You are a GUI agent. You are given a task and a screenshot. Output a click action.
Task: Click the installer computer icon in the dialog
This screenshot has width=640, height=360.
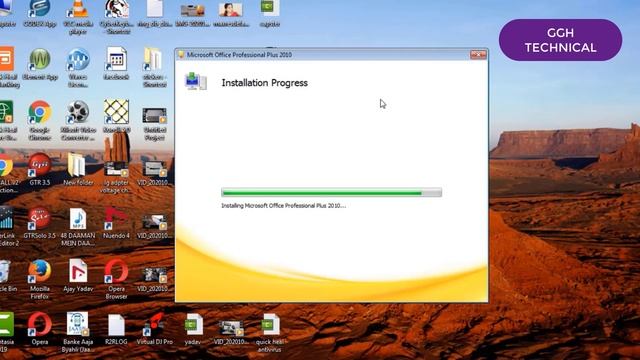click(196, 81)
